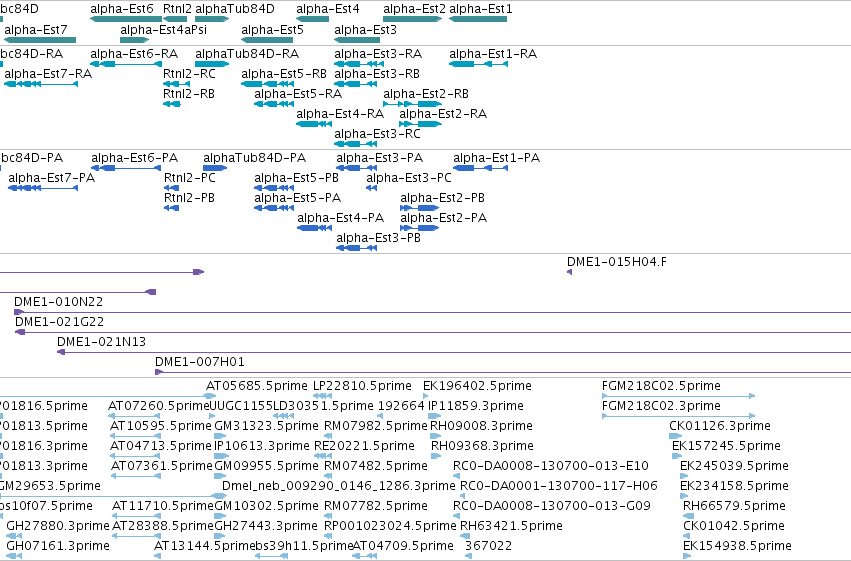
Task: Click the alpha-Est6-RA transcript label
Action: point(134,54)
